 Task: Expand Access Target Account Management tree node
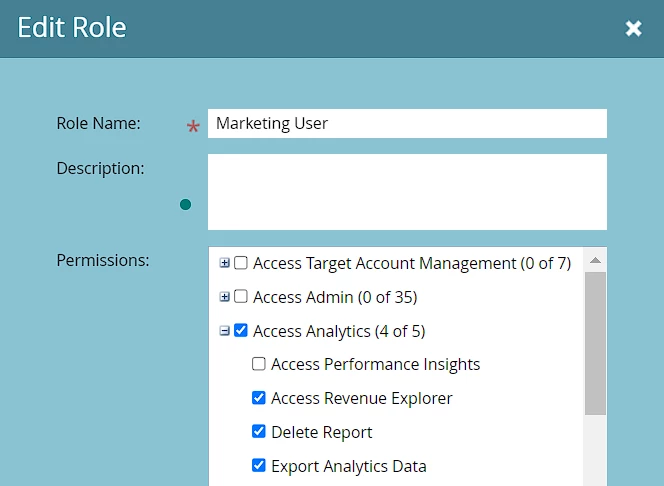pos(225,264)
